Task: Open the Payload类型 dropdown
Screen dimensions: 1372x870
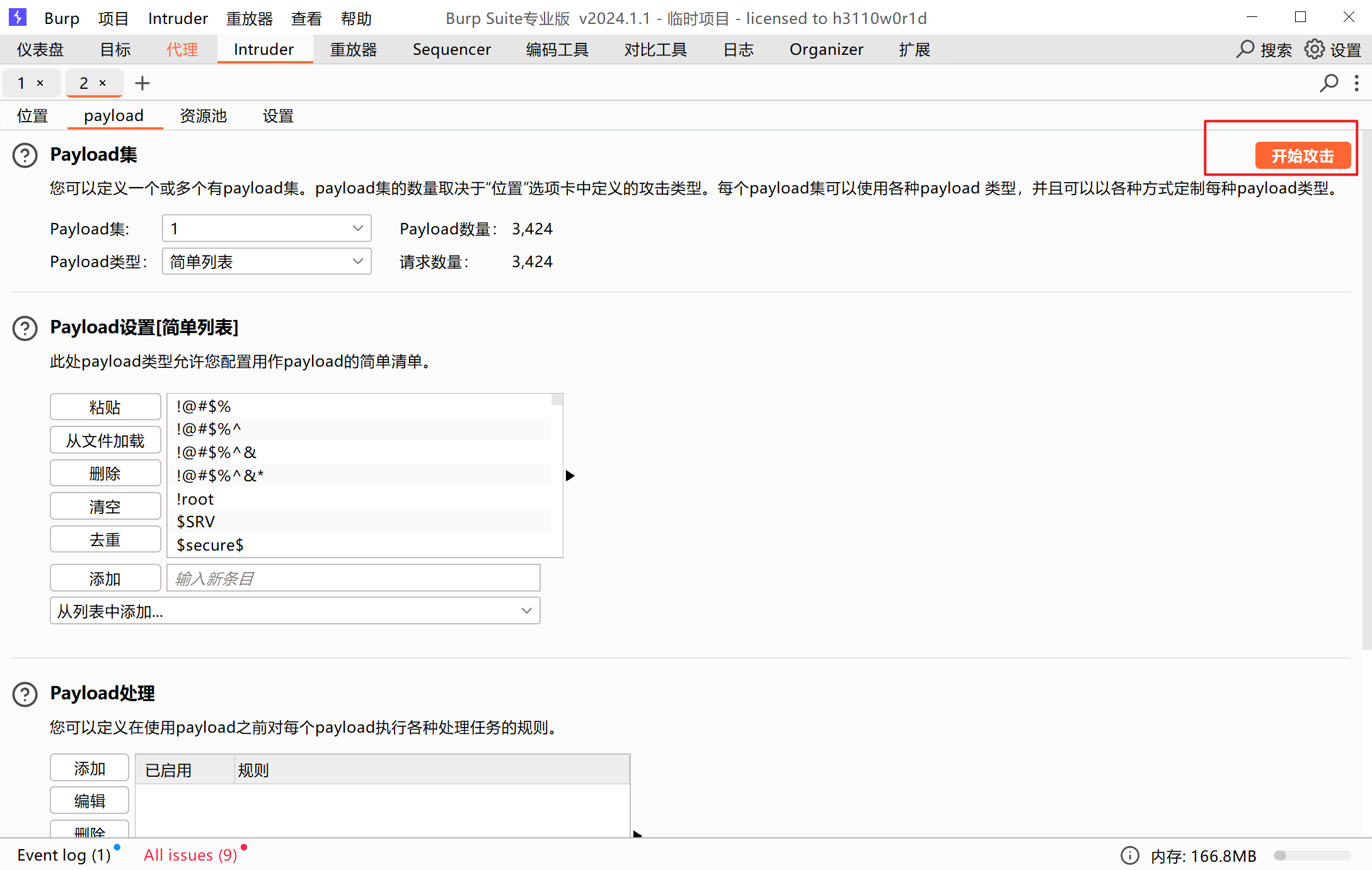Action: (267, 261)
